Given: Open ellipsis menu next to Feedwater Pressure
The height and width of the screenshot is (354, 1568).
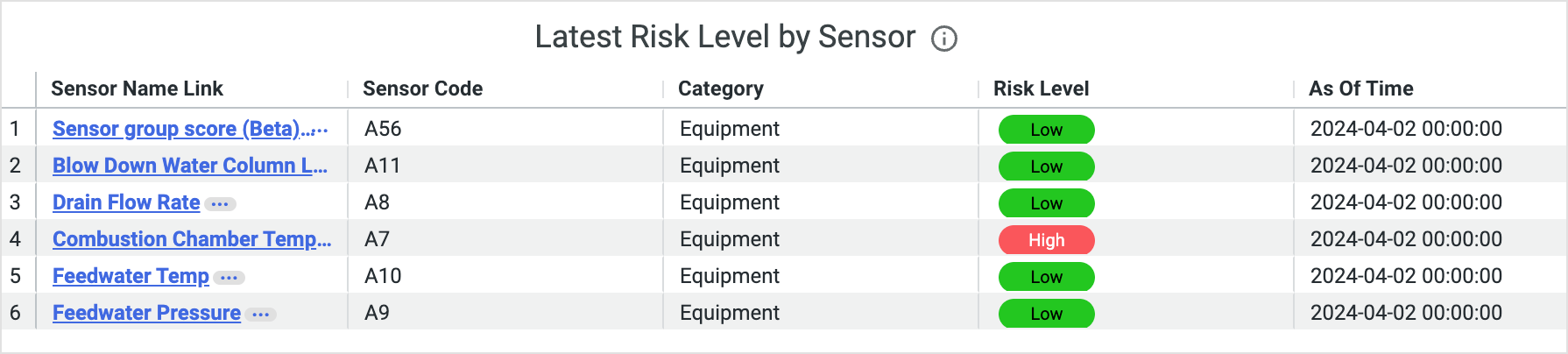Looking at the screenshot, I should [261, 314].
